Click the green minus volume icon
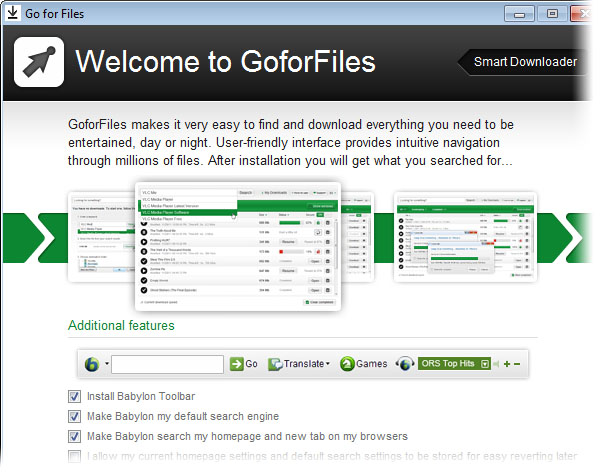 click(x=517, y=364)
